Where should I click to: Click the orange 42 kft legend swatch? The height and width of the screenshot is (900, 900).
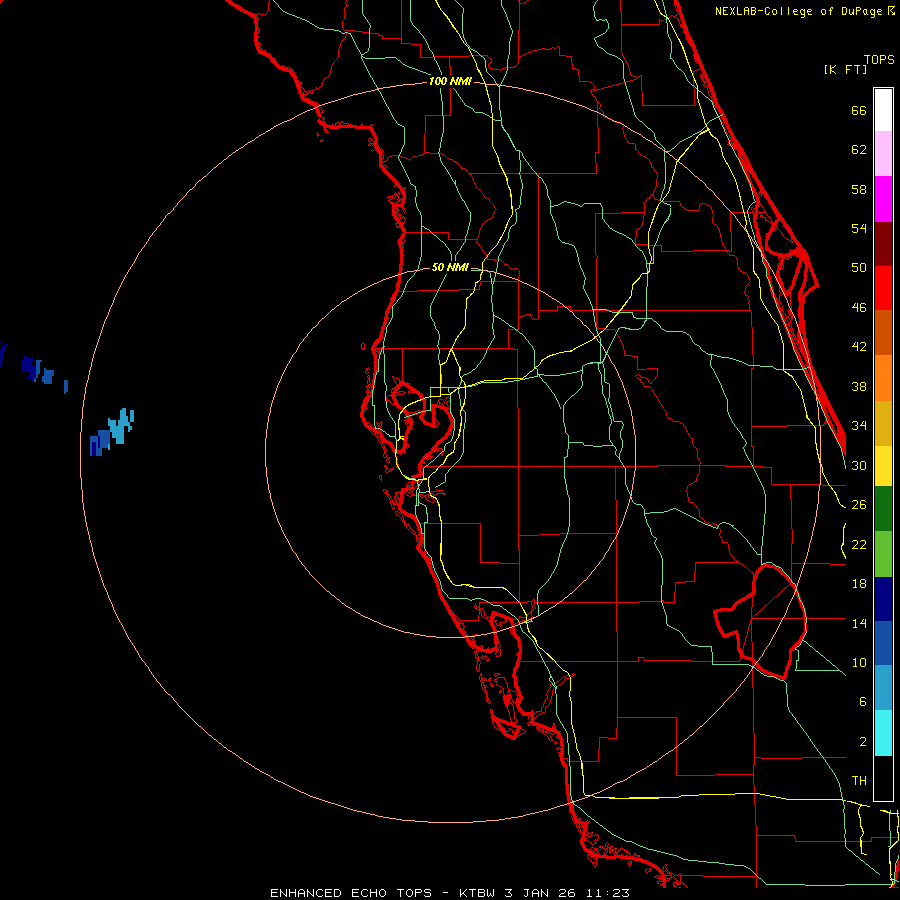tap(883, 378)
